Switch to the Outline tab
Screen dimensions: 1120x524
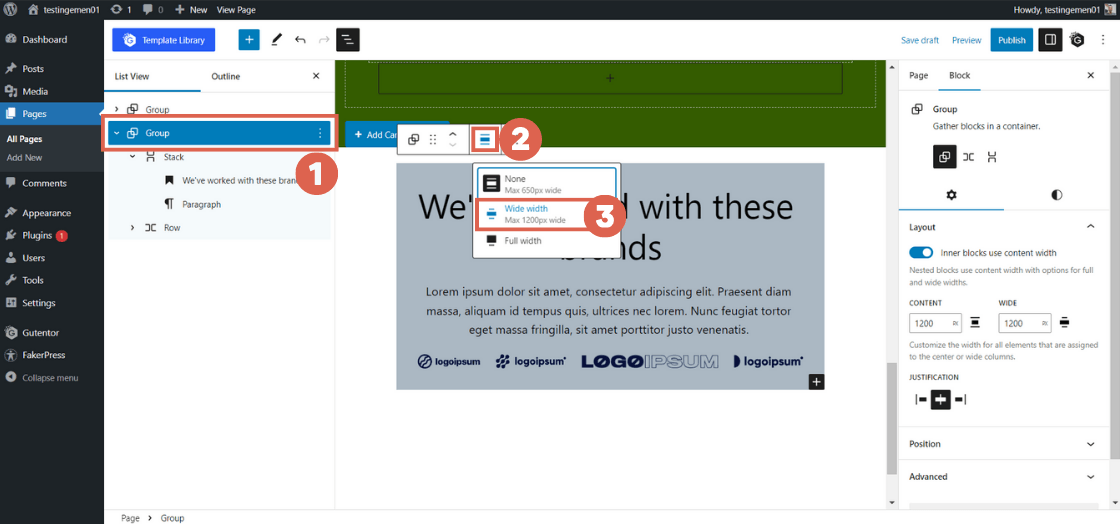(225, 76)
